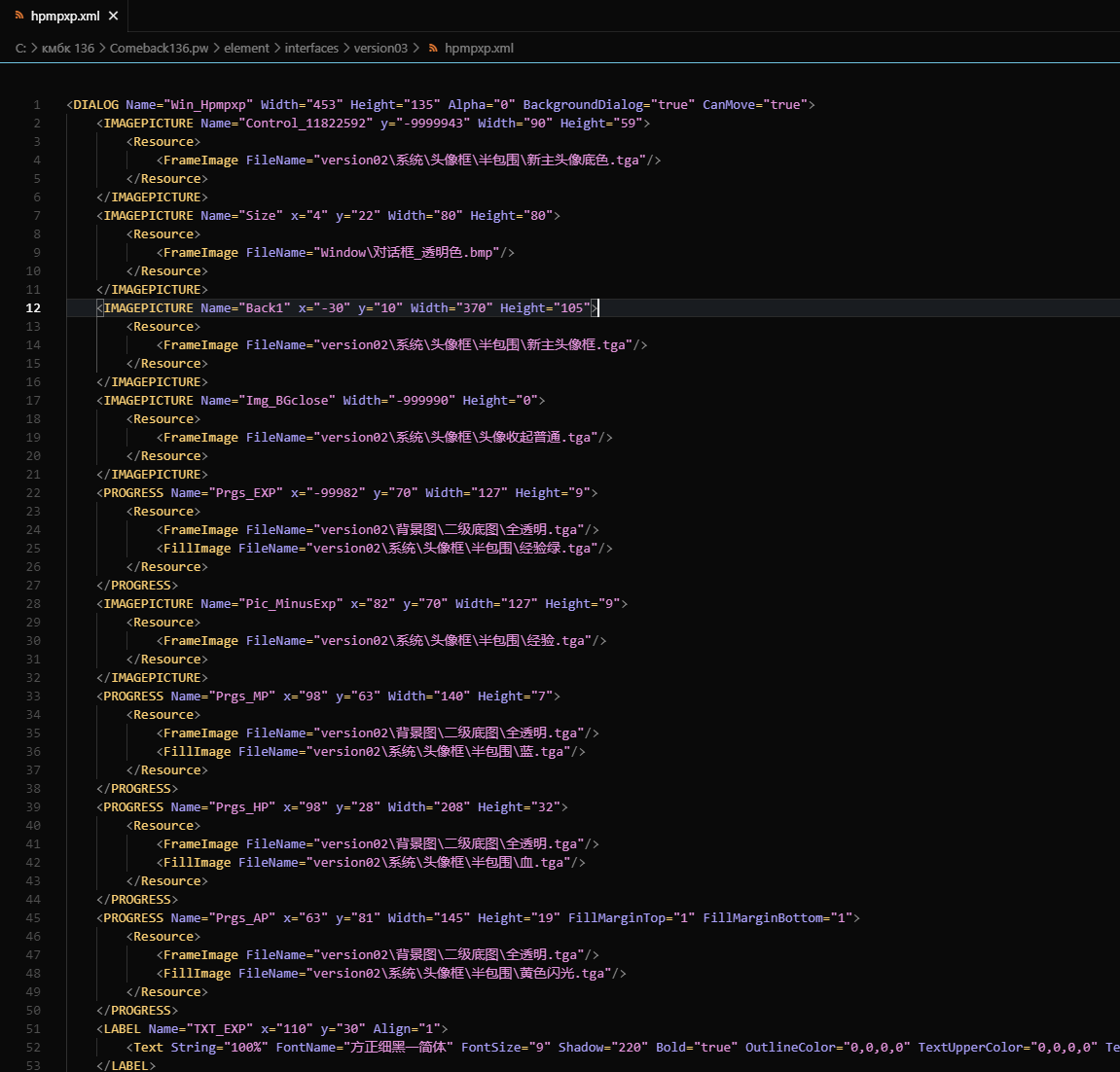
Task: Click the FillMarginTop="1" attribute
Action: [632, 917]
